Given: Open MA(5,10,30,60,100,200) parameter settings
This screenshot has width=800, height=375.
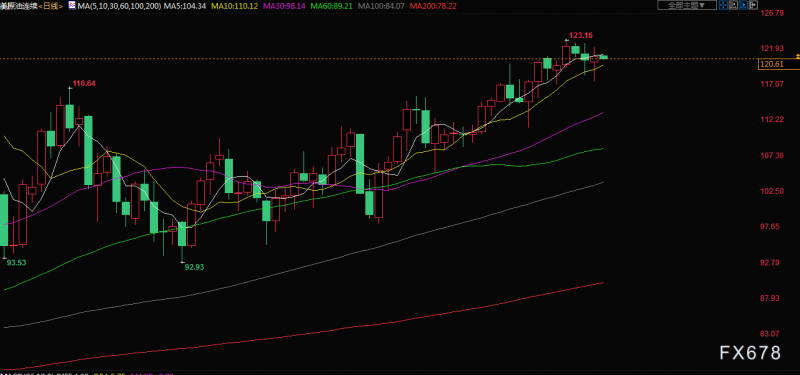Looking at the screenshot, I should tap(118, 6).
